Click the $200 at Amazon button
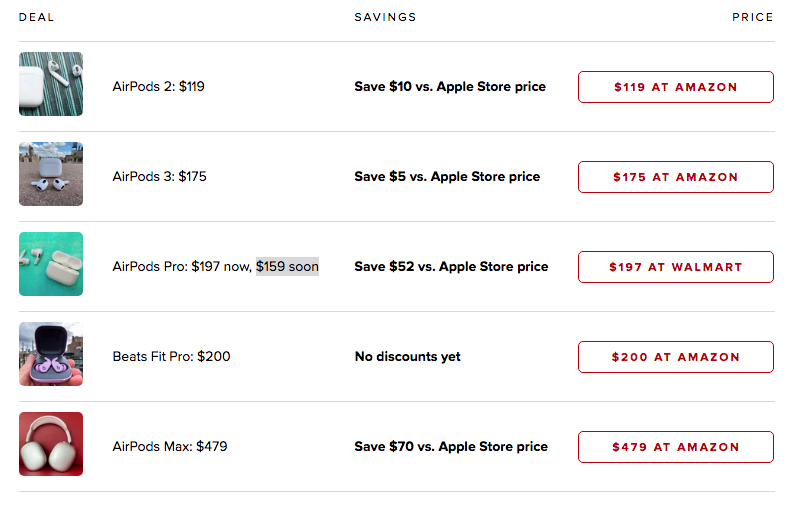 click(x=675, y=357)
